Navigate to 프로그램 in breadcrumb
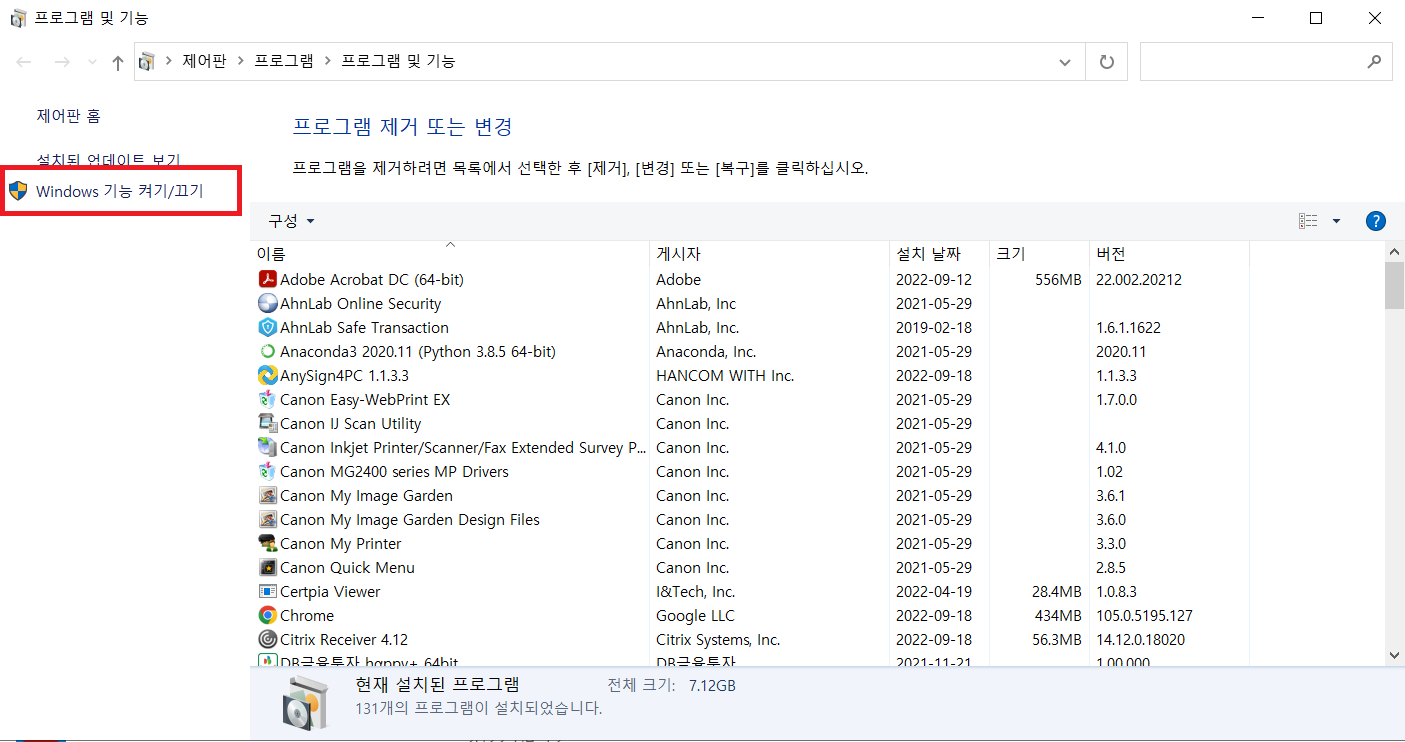Viewport: 1405px width, 742px height. tap(284, 62)
